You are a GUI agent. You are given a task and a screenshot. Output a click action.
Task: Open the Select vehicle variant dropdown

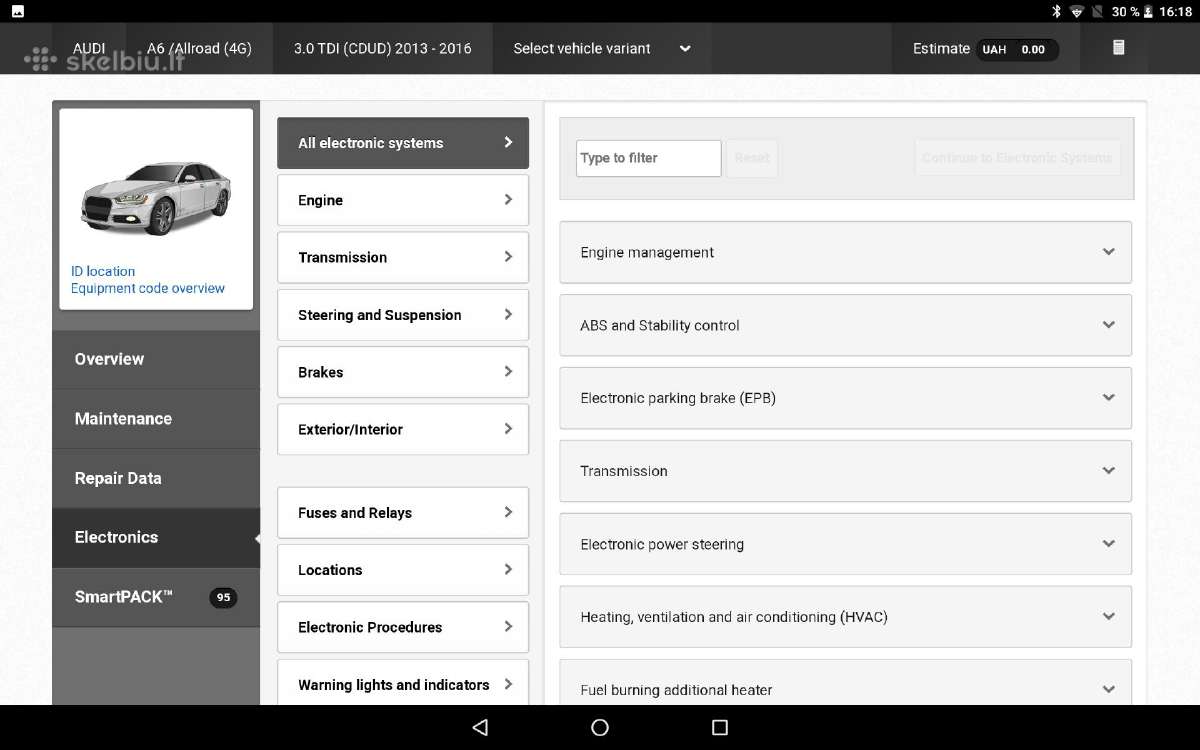[601, 48]
